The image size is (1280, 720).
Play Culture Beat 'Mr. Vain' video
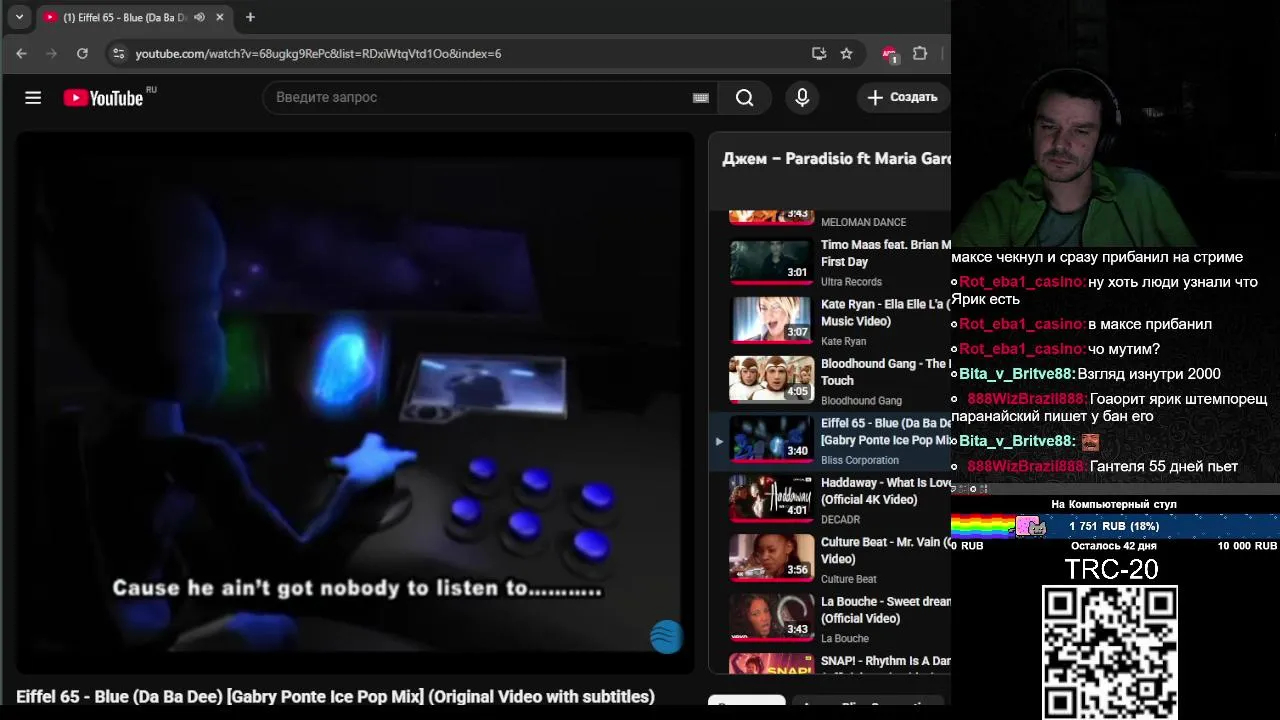tap(771, 558)
